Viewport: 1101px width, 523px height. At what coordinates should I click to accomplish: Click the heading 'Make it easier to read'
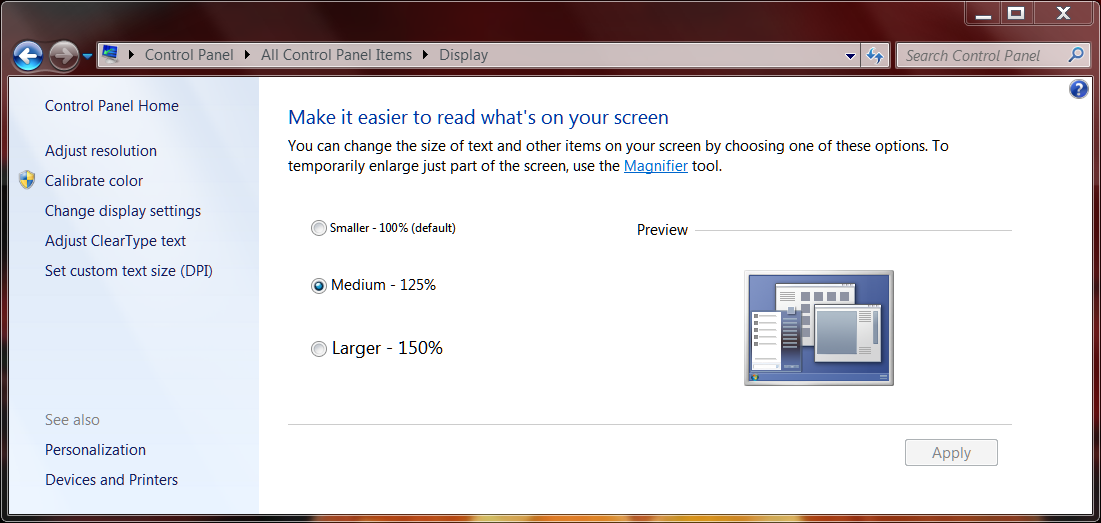(478, 117)
